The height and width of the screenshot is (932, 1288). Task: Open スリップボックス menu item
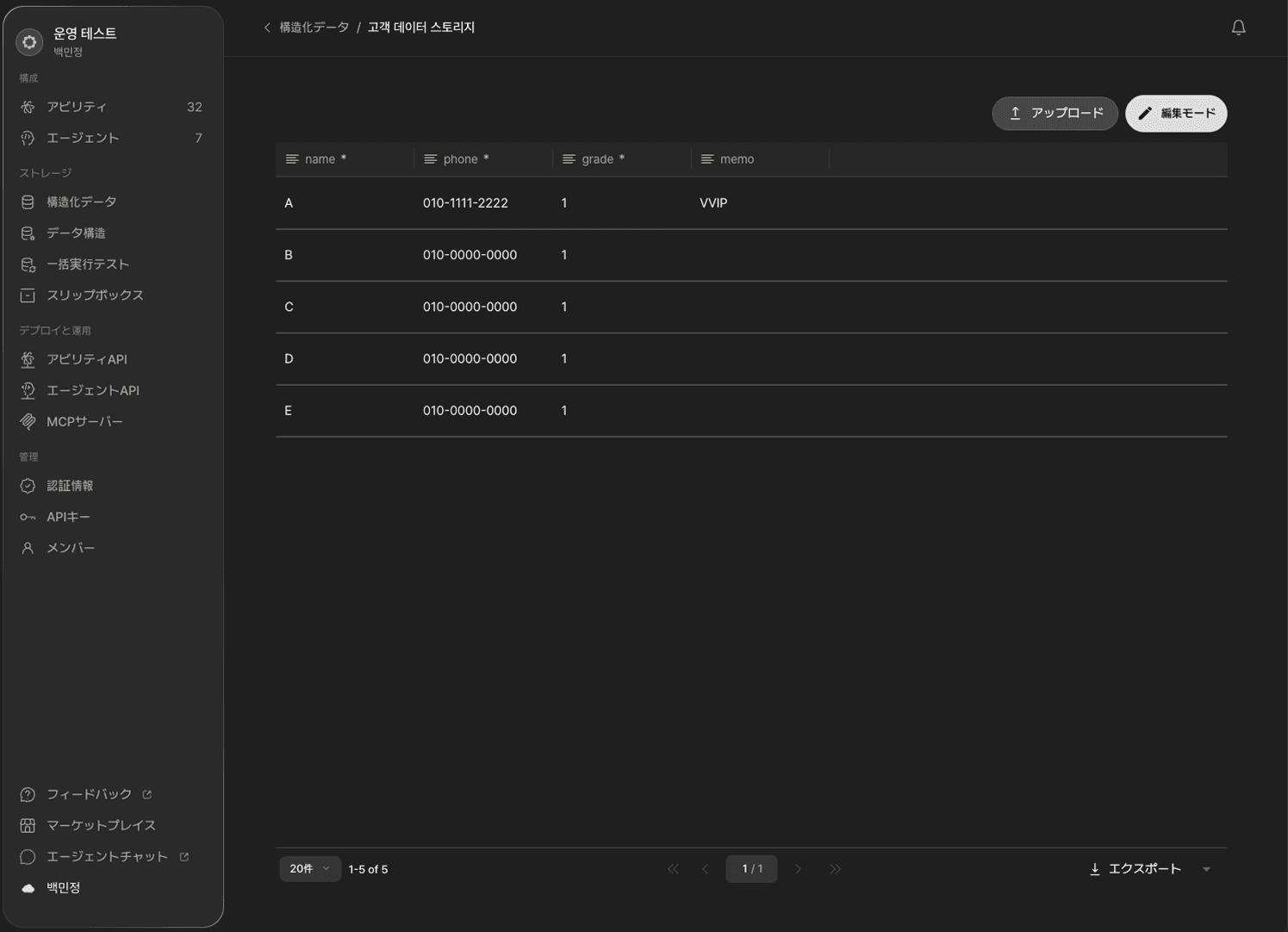point(112,295)
